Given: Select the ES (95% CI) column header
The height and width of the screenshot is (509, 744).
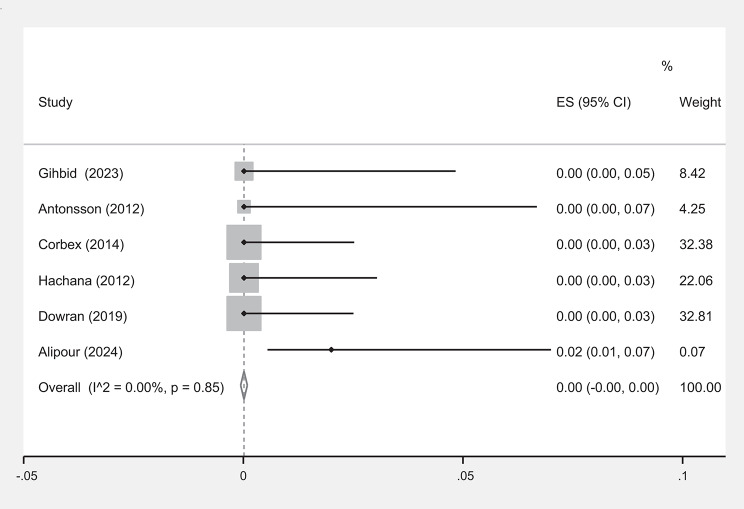Looking at the screenshot, I should (x=593, y=102).
